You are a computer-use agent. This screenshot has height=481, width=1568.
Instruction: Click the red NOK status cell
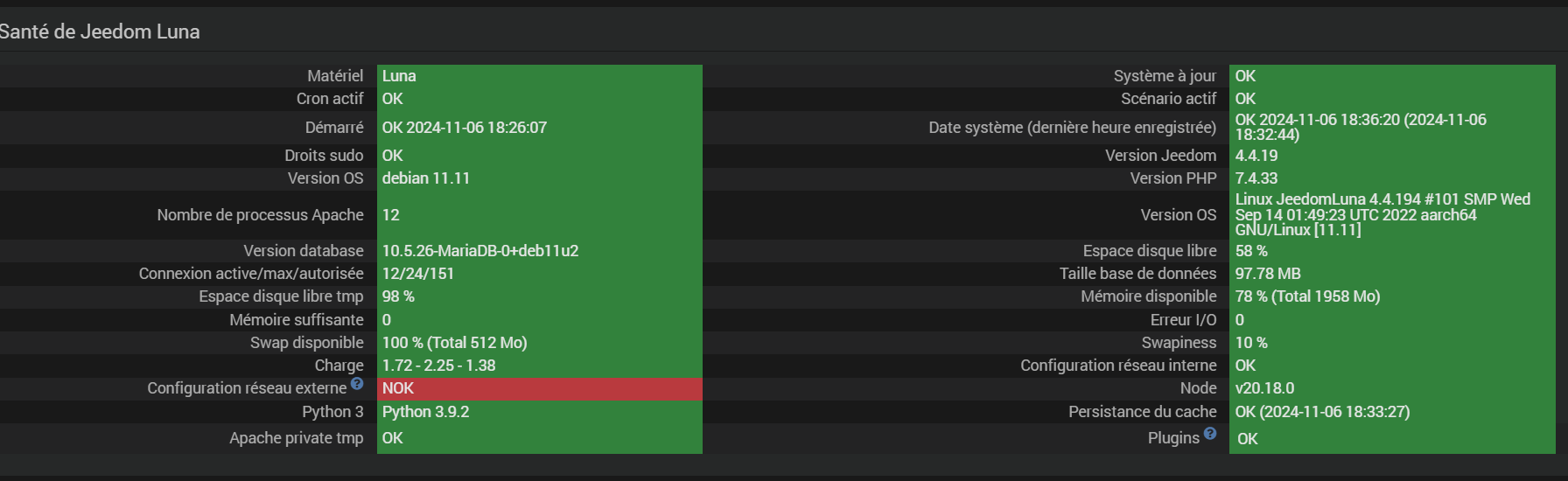pos(539,388)
